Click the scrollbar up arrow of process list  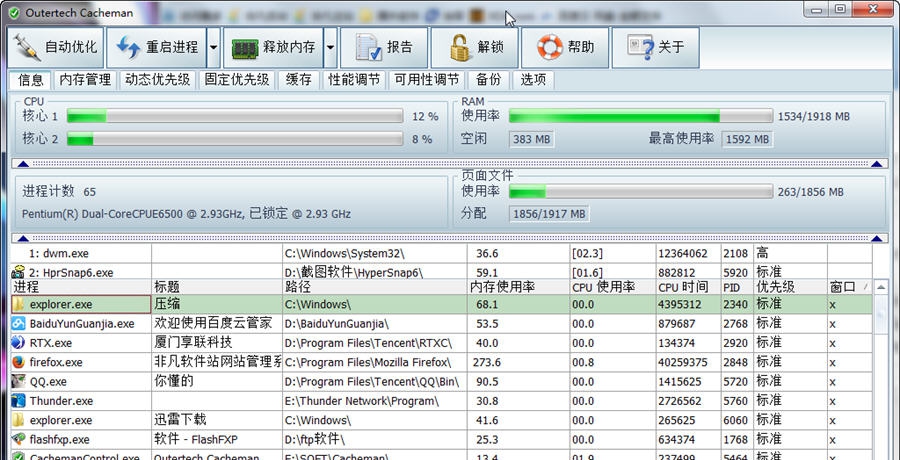coord(879,287)
